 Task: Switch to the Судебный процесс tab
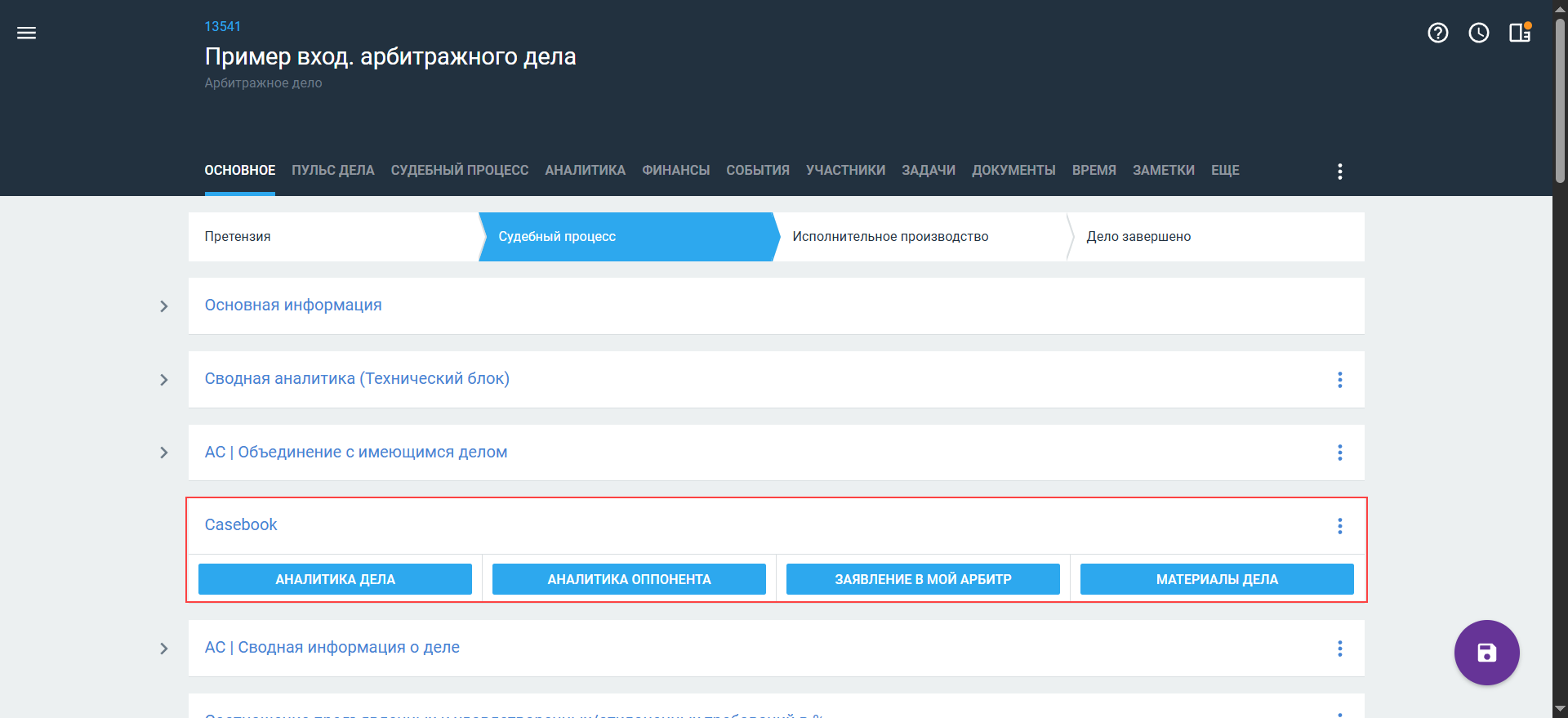(459, 170)
